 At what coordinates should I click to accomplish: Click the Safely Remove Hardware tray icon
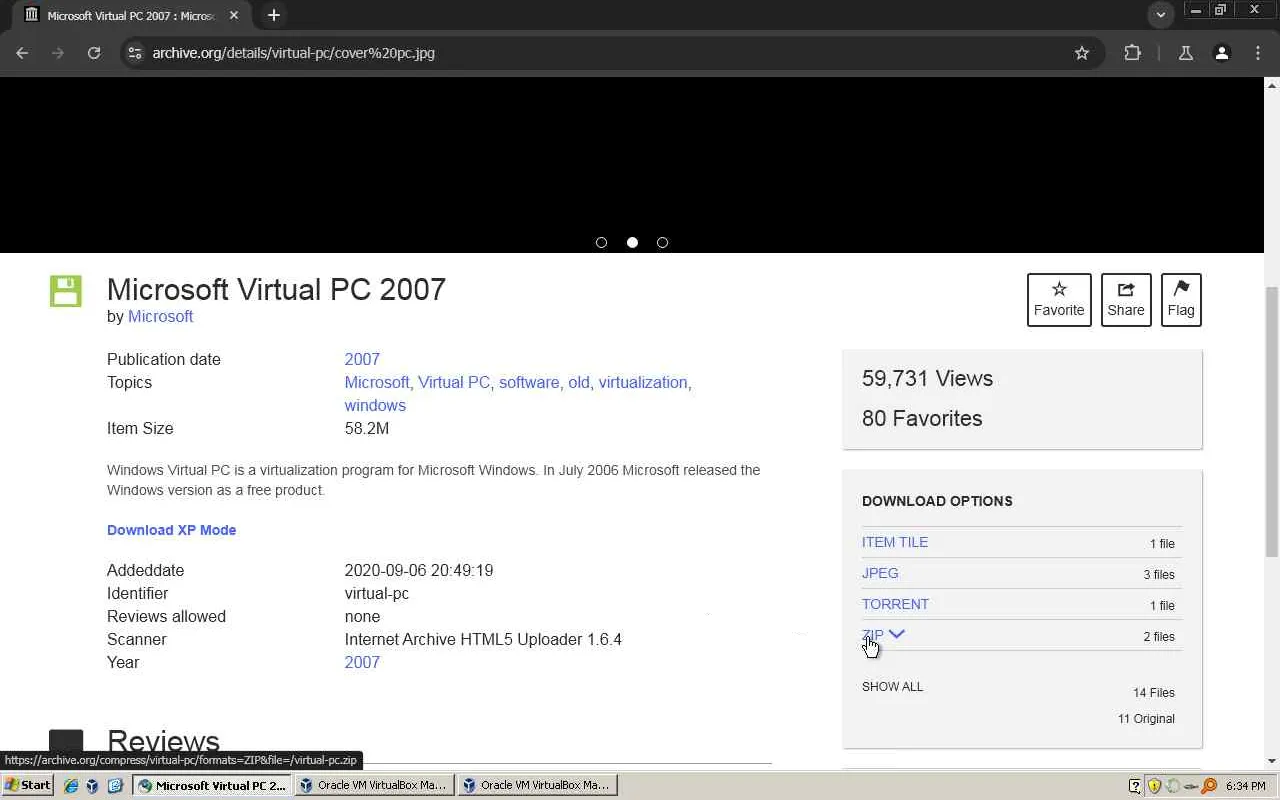(1191, 786)
